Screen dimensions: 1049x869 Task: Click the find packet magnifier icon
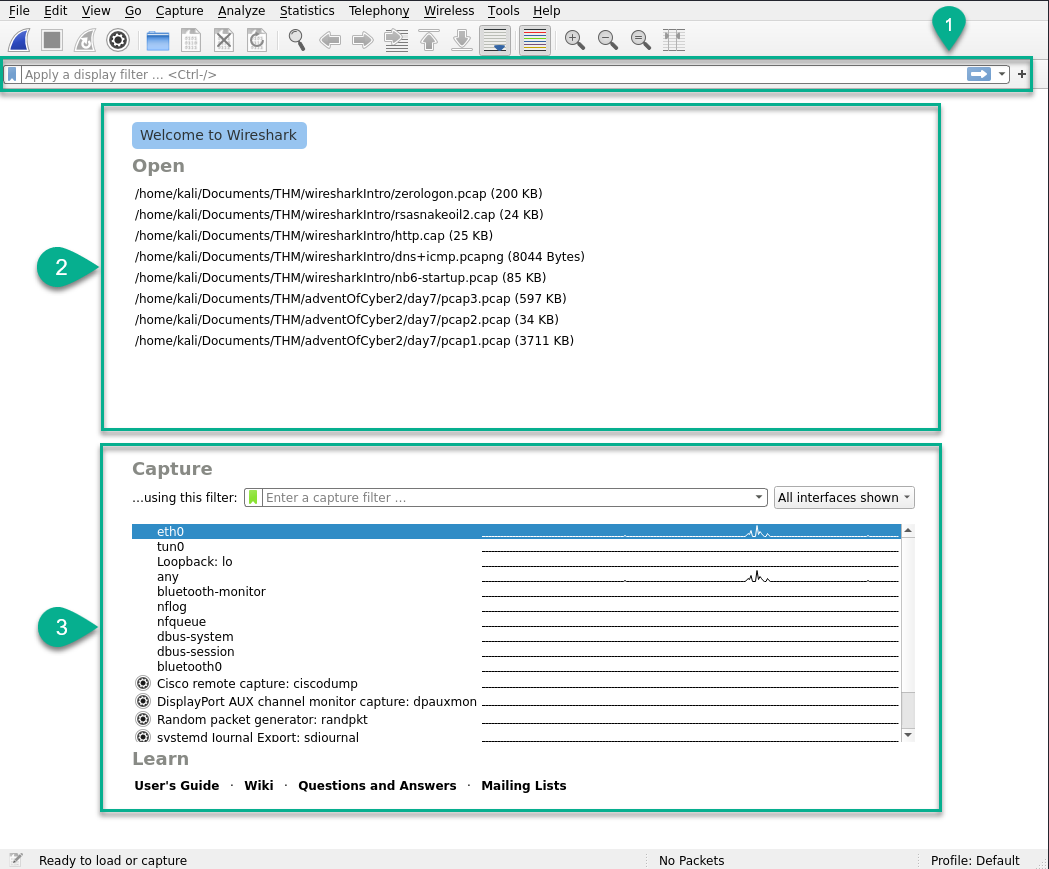(x=296, y=40)
